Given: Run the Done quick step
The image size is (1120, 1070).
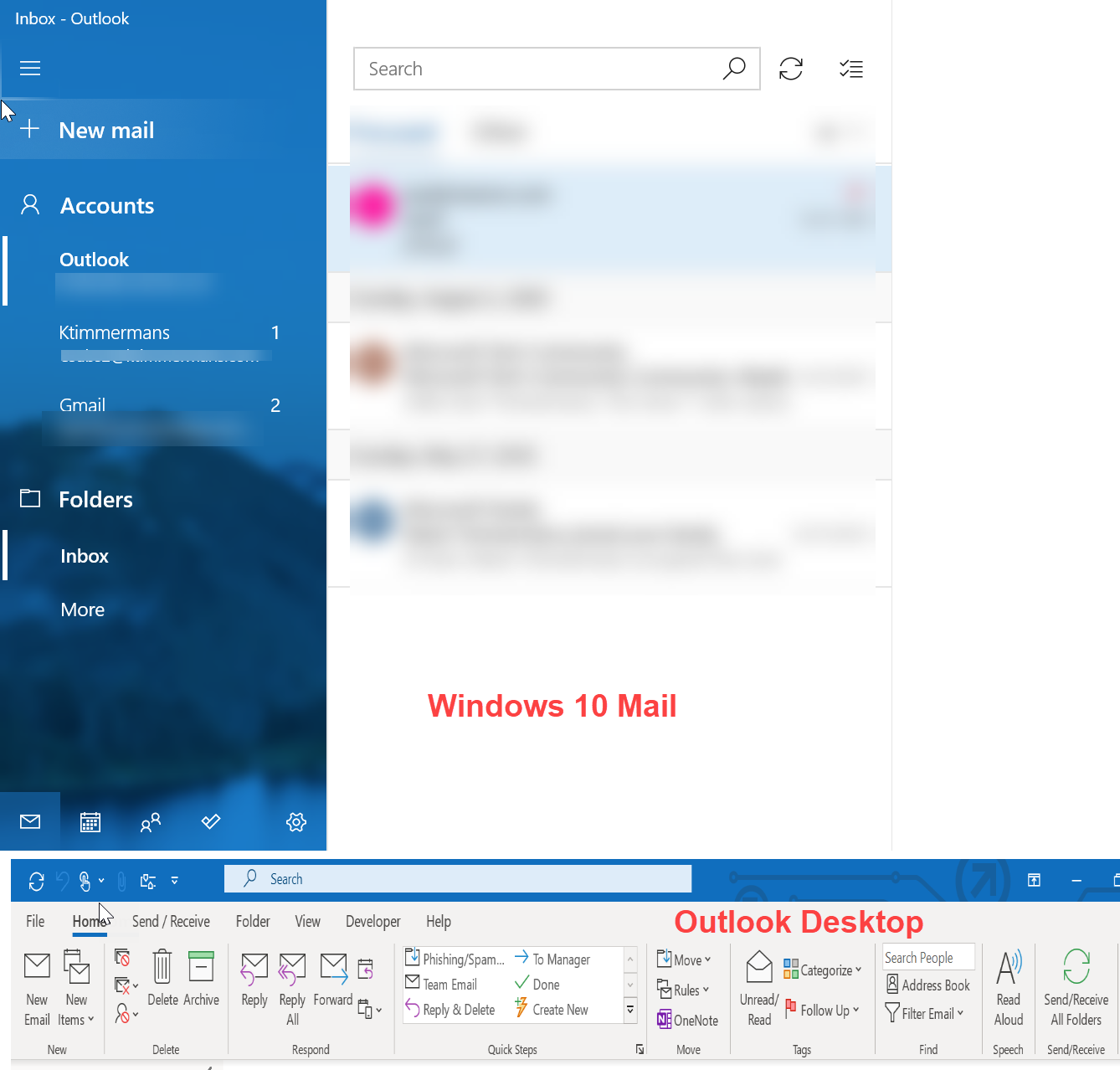Looking at the screenshot, I should [537, 984].
